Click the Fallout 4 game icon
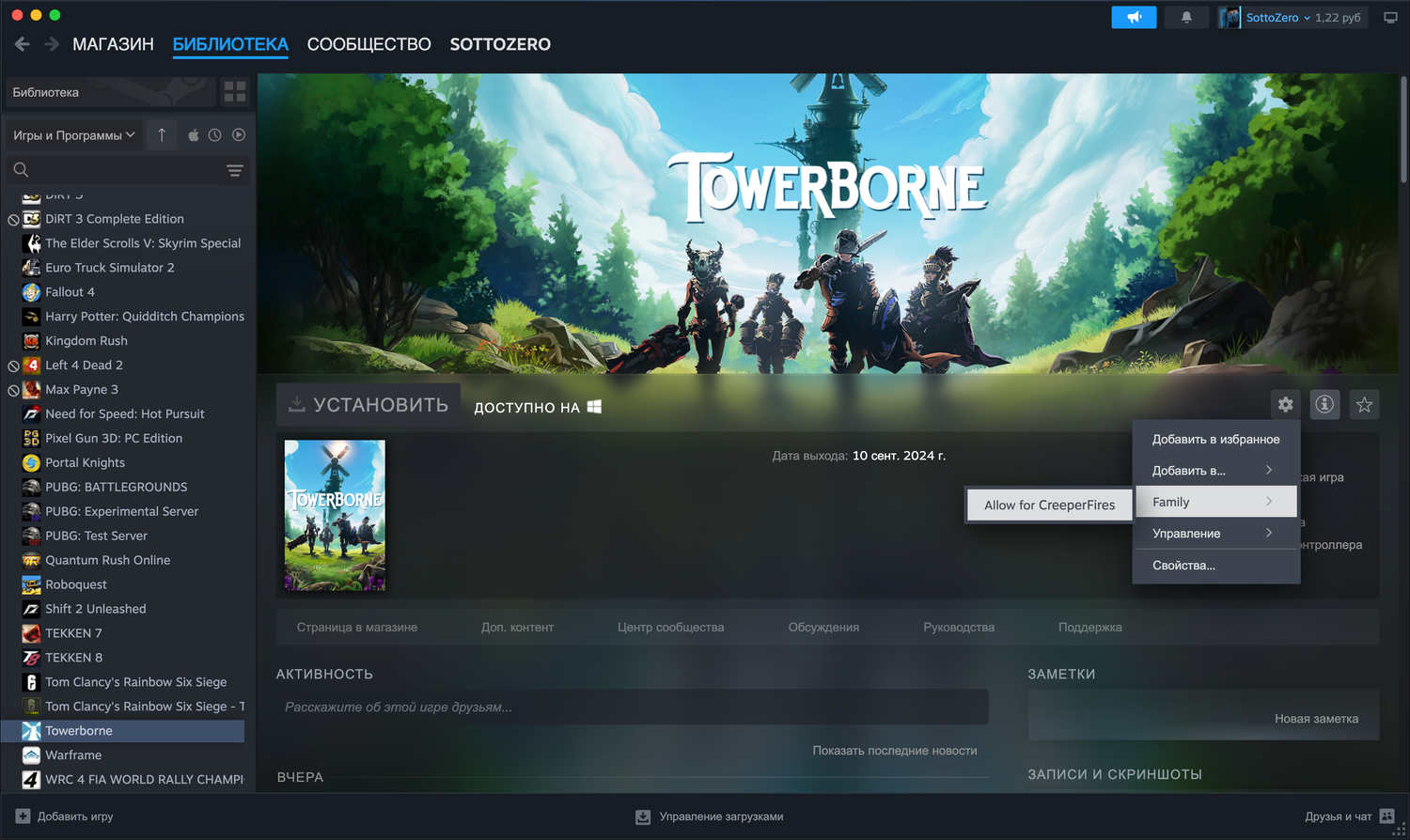 click(31, 292)
